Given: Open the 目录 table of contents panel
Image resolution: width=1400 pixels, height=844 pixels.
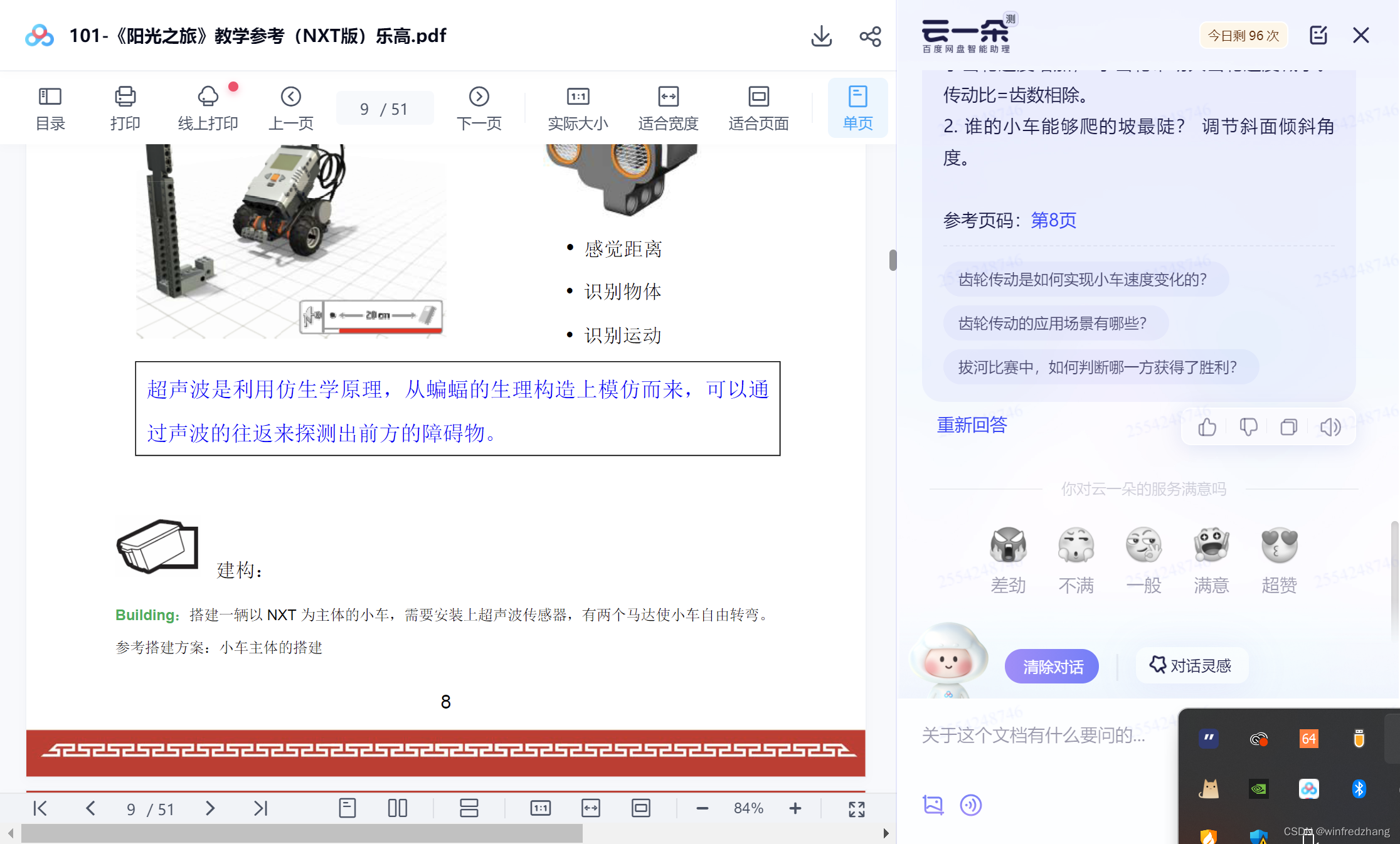Looking at the screenshot, I should pos(50,108).
